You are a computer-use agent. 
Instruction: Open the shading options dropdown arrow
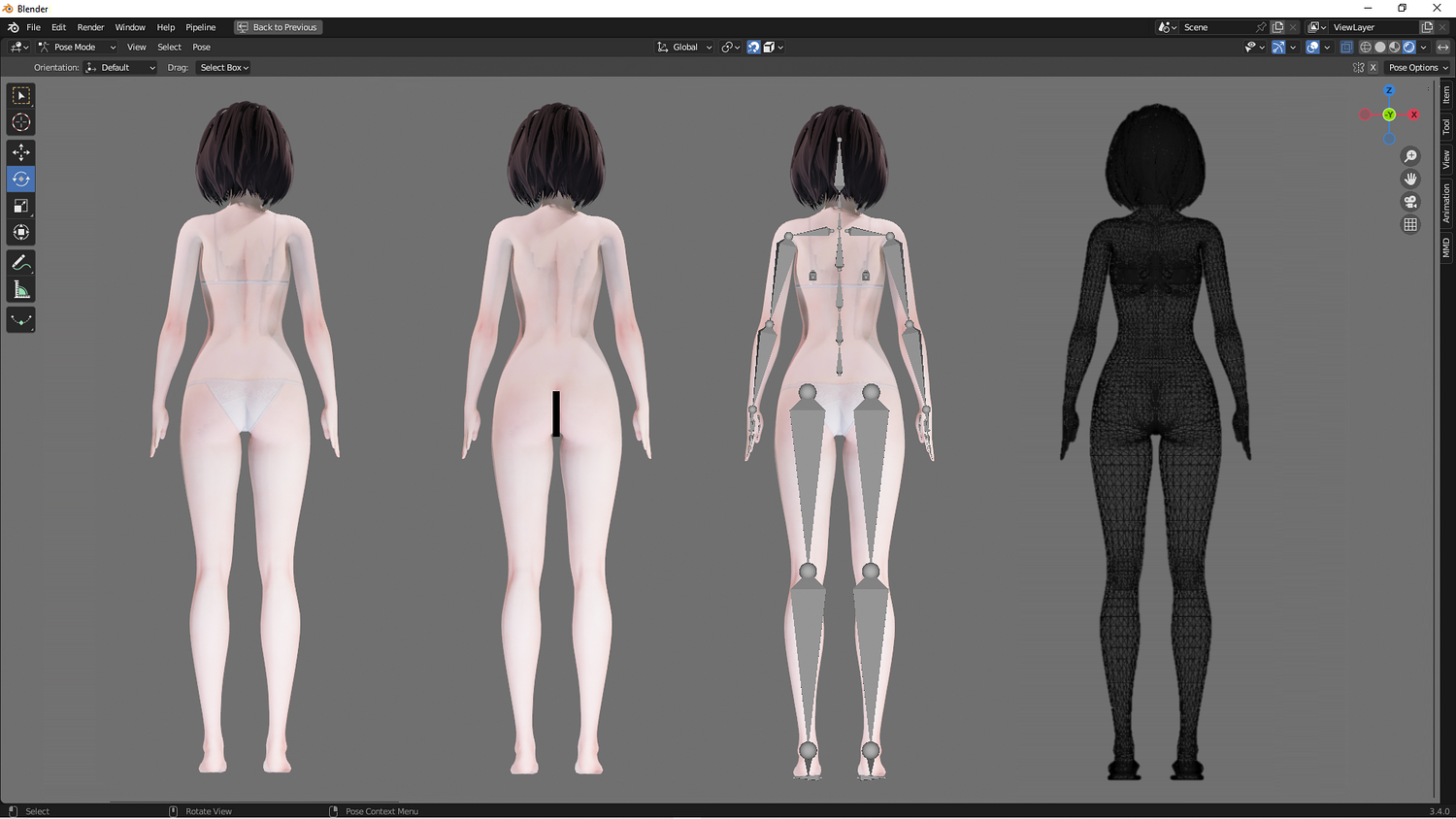point(1424,47)
